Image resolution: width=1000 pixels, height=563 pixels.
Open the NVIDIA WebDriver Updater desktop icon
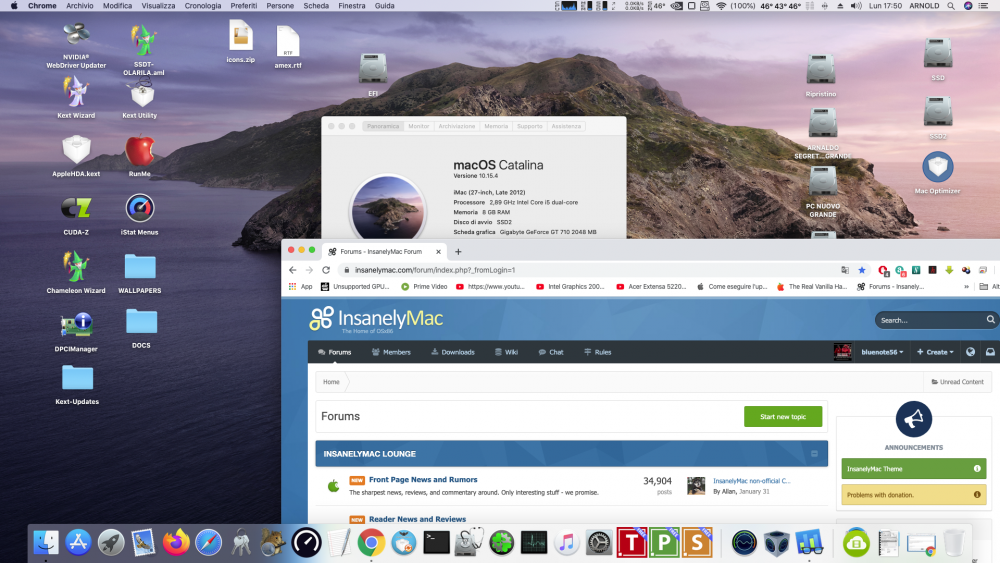tap(76, 36)
